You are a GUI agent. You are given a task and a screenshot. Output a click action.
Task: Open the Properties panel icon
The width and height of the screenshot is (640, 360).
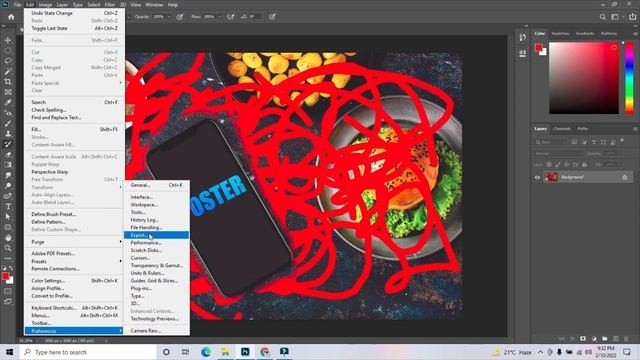523,53
